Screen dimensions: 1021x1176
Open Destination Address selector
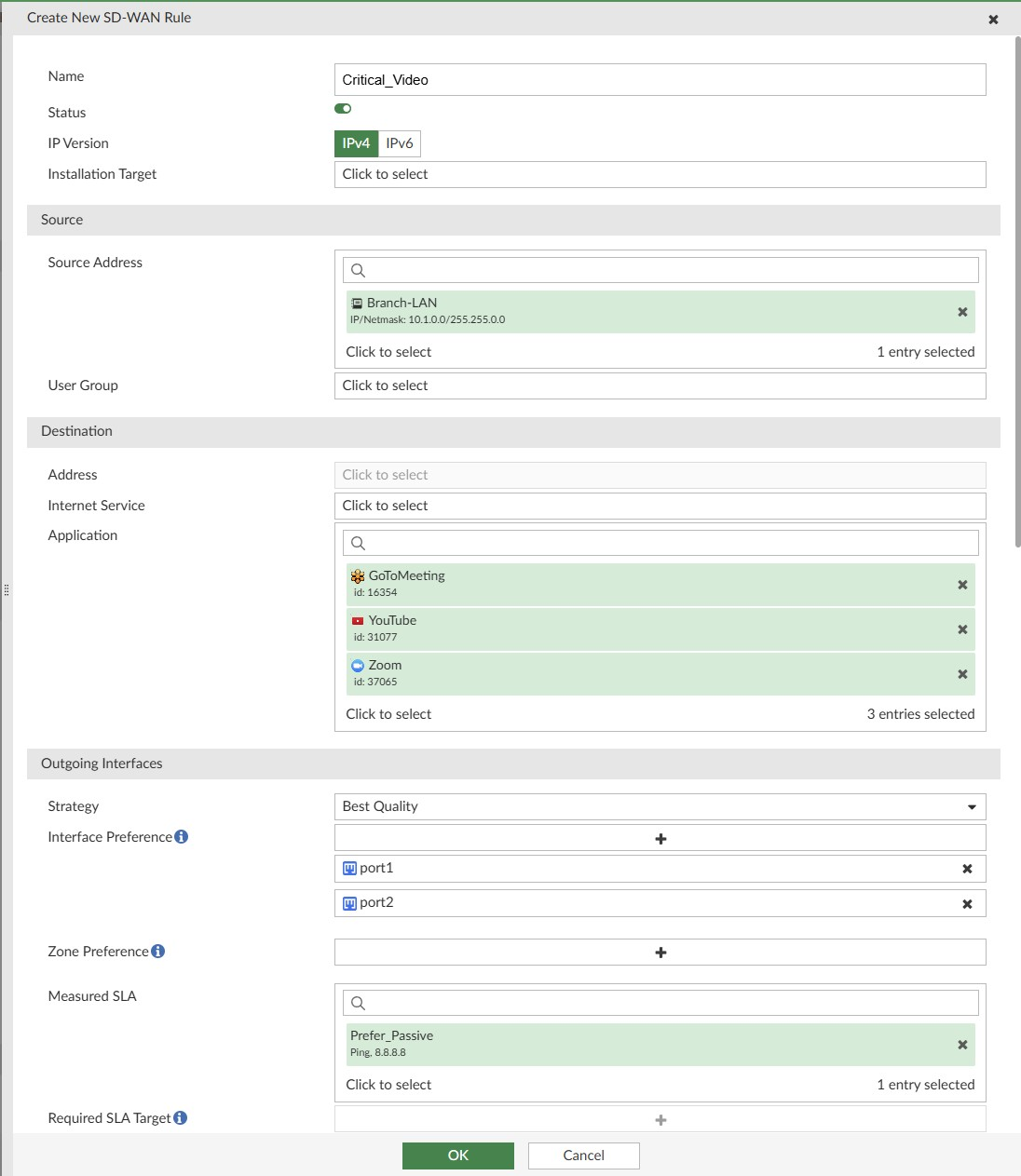pyautogui.click(x=660, y=475)
